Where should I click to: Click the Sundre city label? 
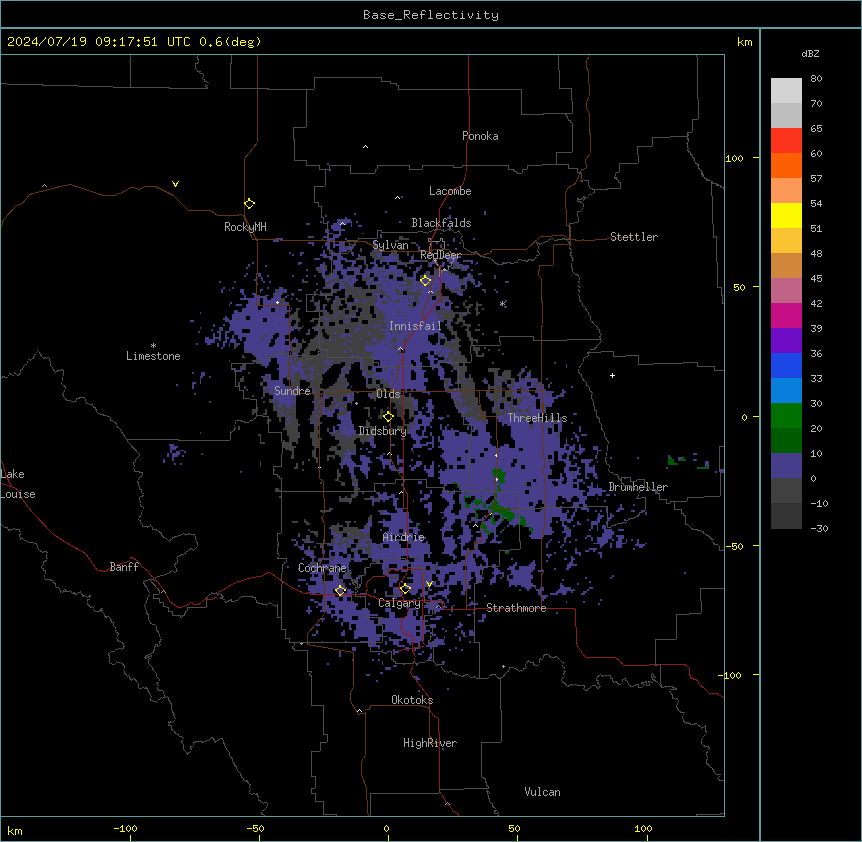(292, 391)
